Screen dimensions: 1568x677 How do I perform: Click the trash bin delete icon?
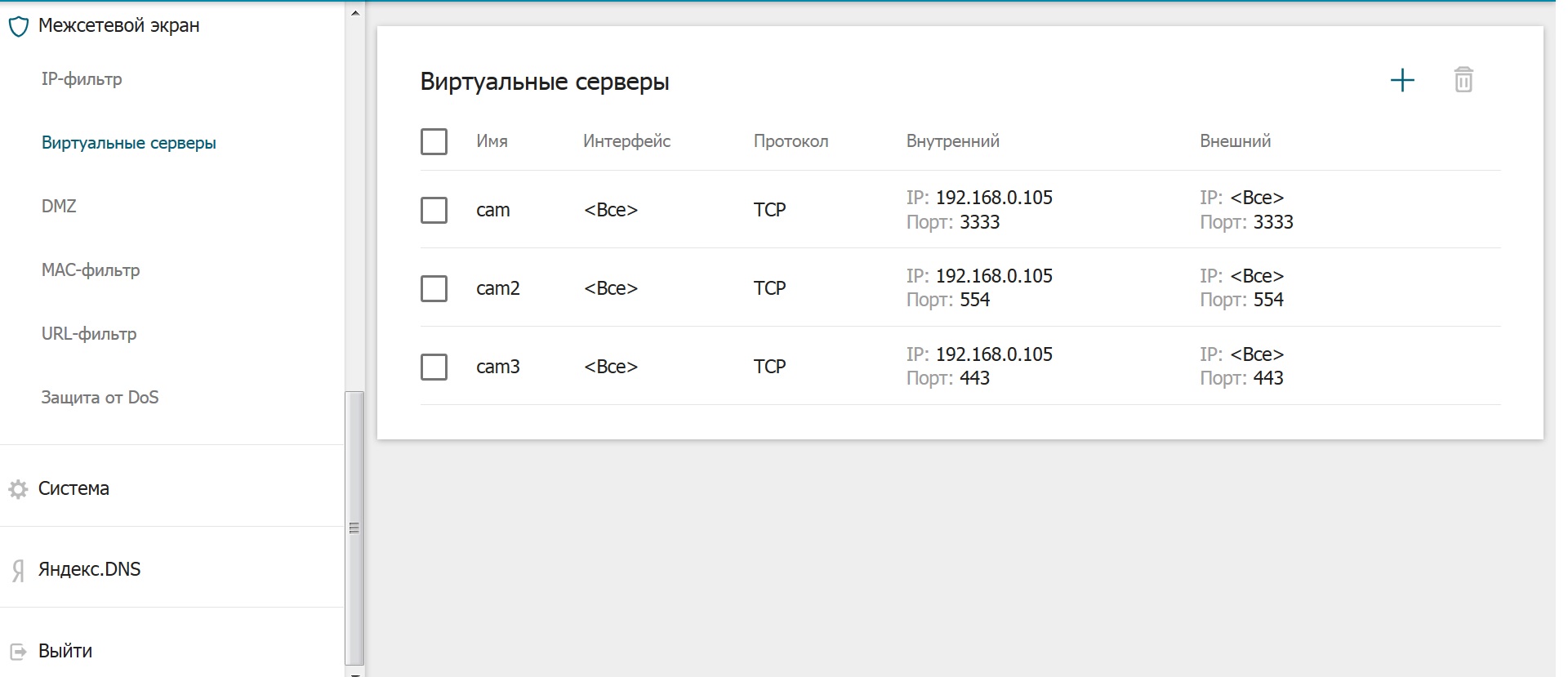click(1463, 80)
